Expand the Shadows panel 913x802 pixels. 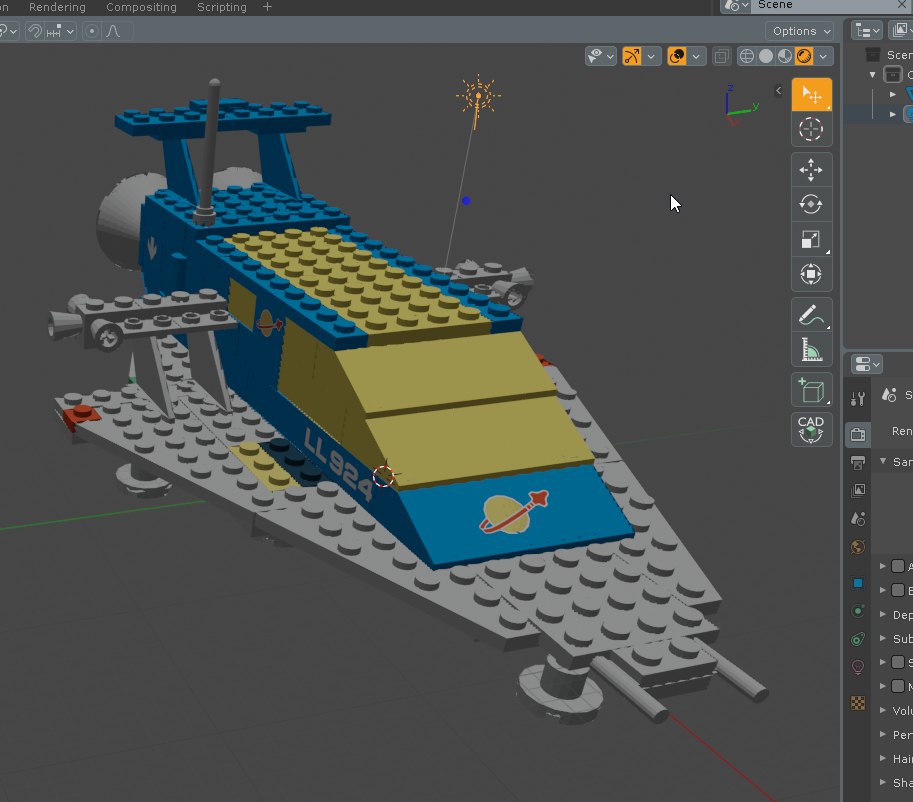pyautogui.click(x=883, y=782)
